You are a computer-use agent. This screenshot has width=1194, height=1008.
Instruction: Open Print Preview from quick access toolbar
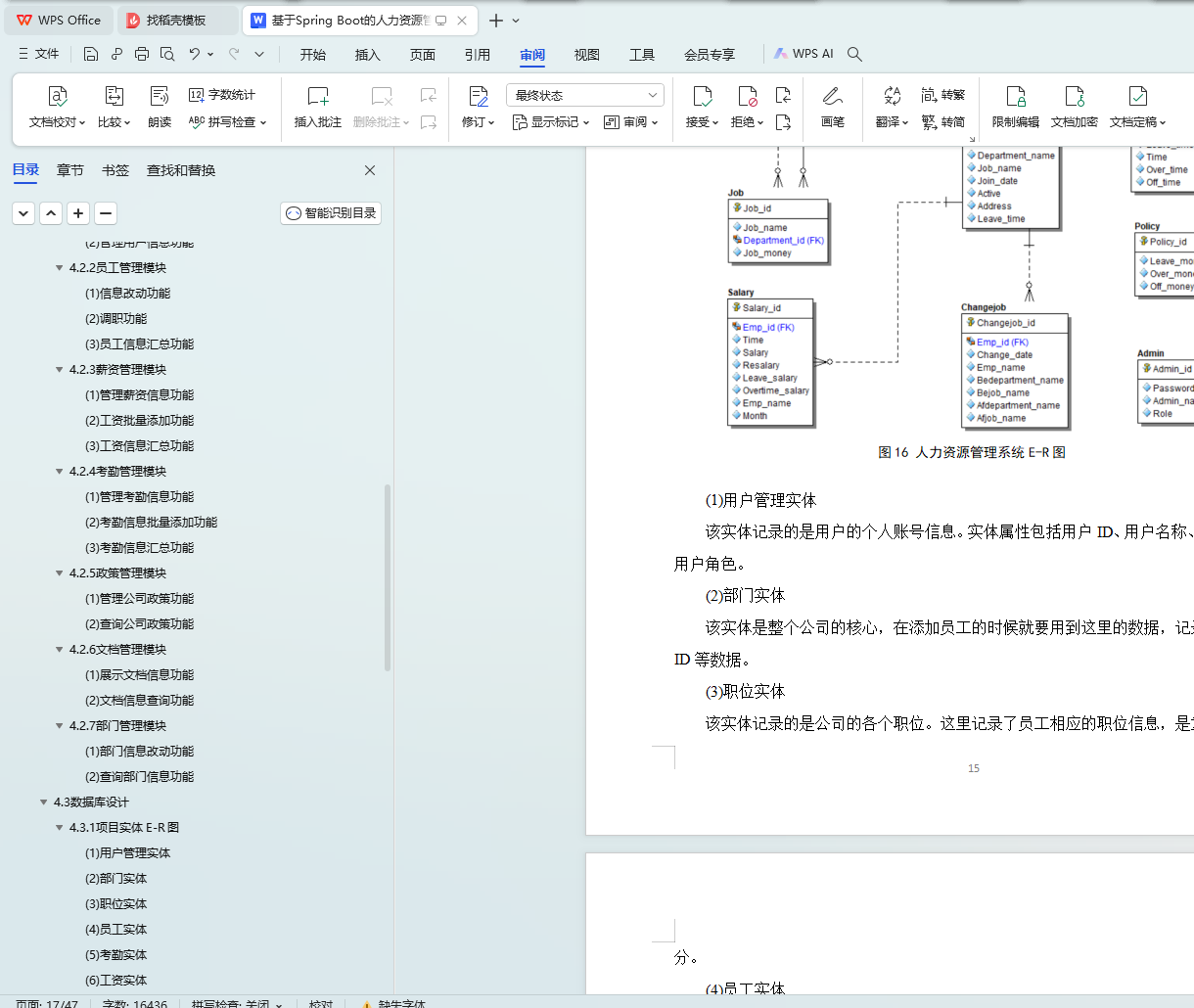coord(167,54)
